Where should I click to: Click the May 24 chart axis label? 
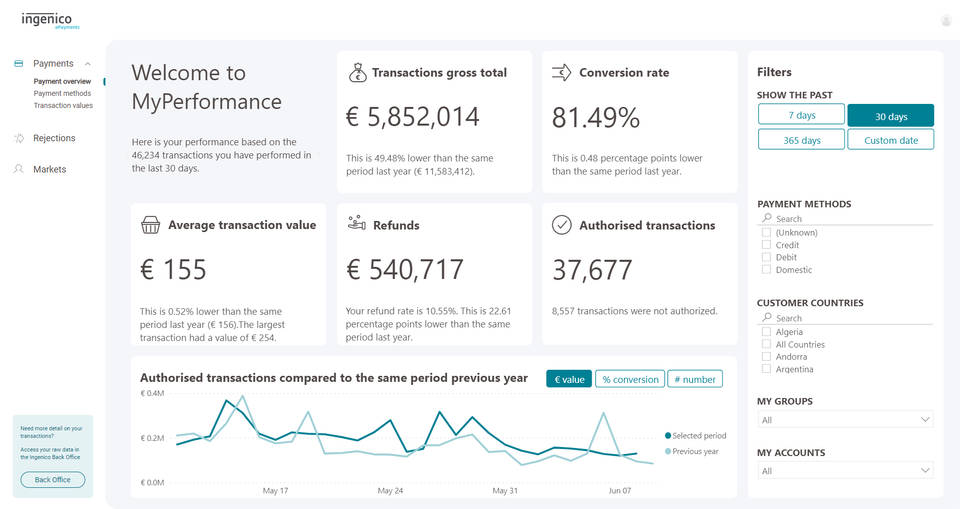coord(390,491)
